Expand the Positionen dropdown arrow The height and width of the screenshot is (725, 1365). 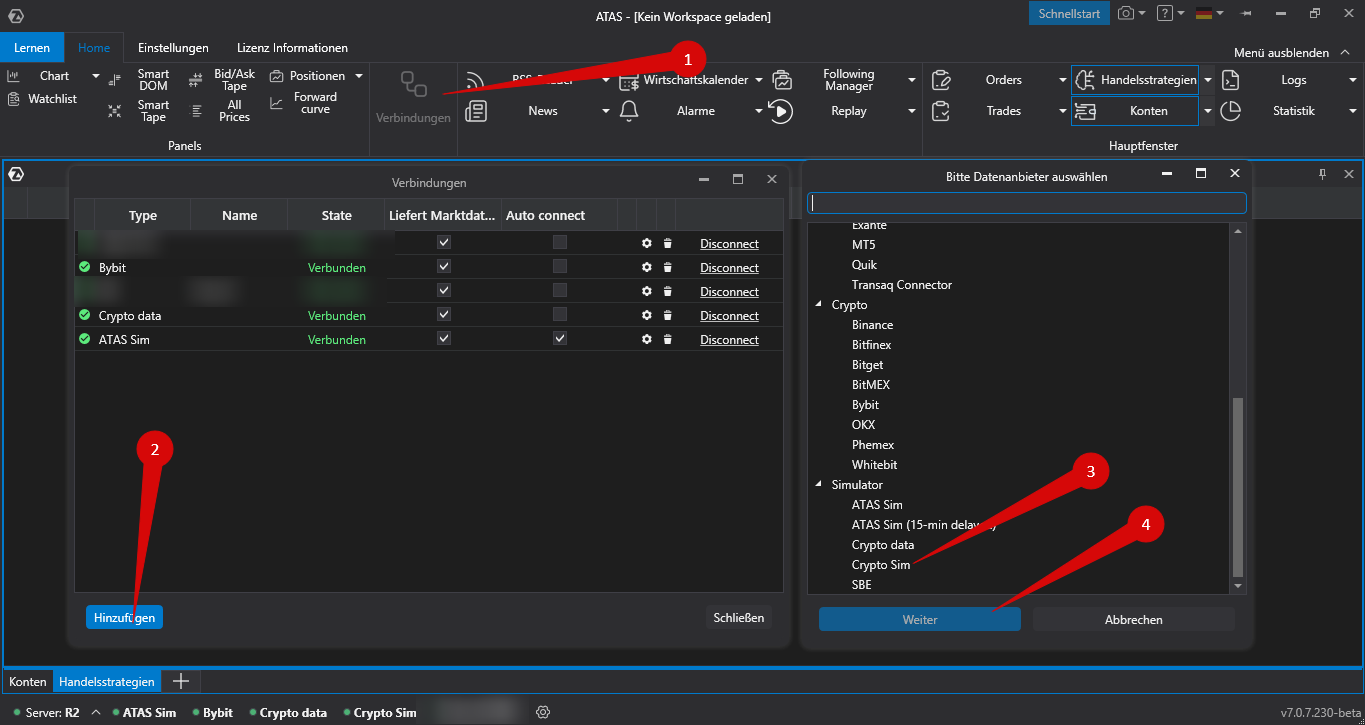click(x=359, y=76)
